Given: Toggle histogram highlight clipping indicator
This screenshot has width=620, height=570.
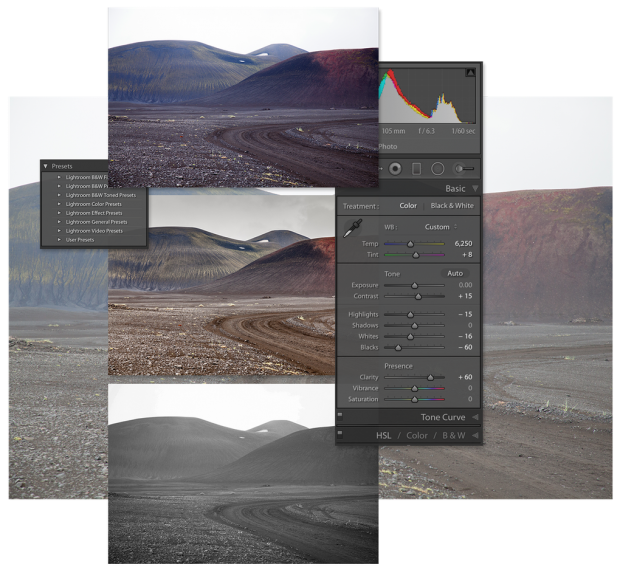Looking at the screenshot, I should click(470, 73).
